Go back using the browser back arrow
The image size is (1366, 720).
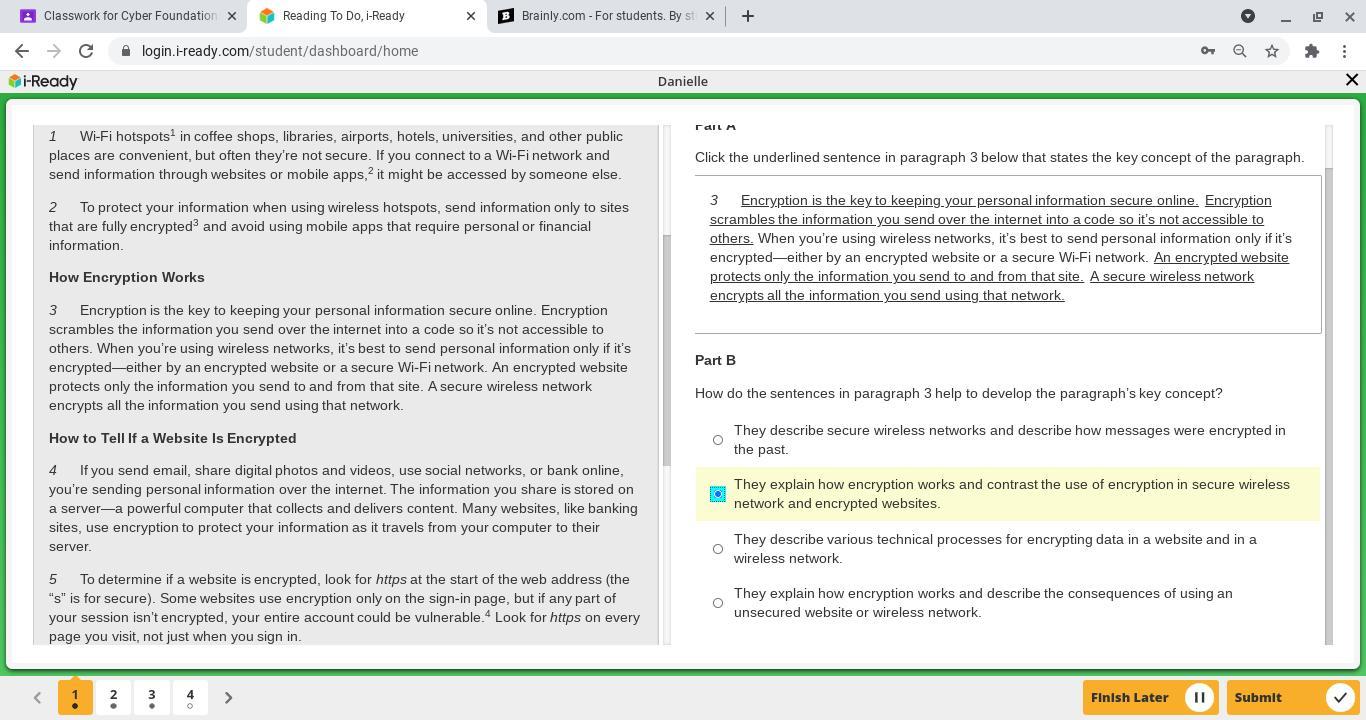pyautogui.click(x=22, y=51)
